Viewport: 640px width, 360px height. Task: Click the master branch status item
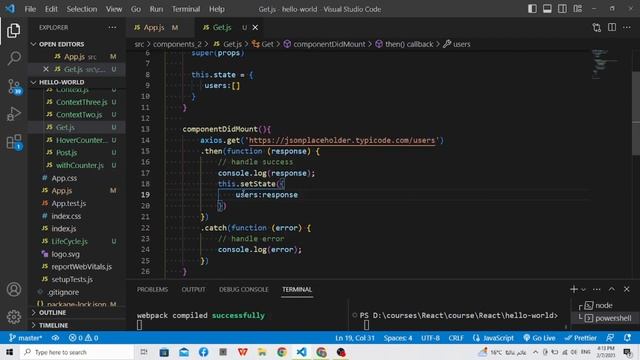(25, 338)
